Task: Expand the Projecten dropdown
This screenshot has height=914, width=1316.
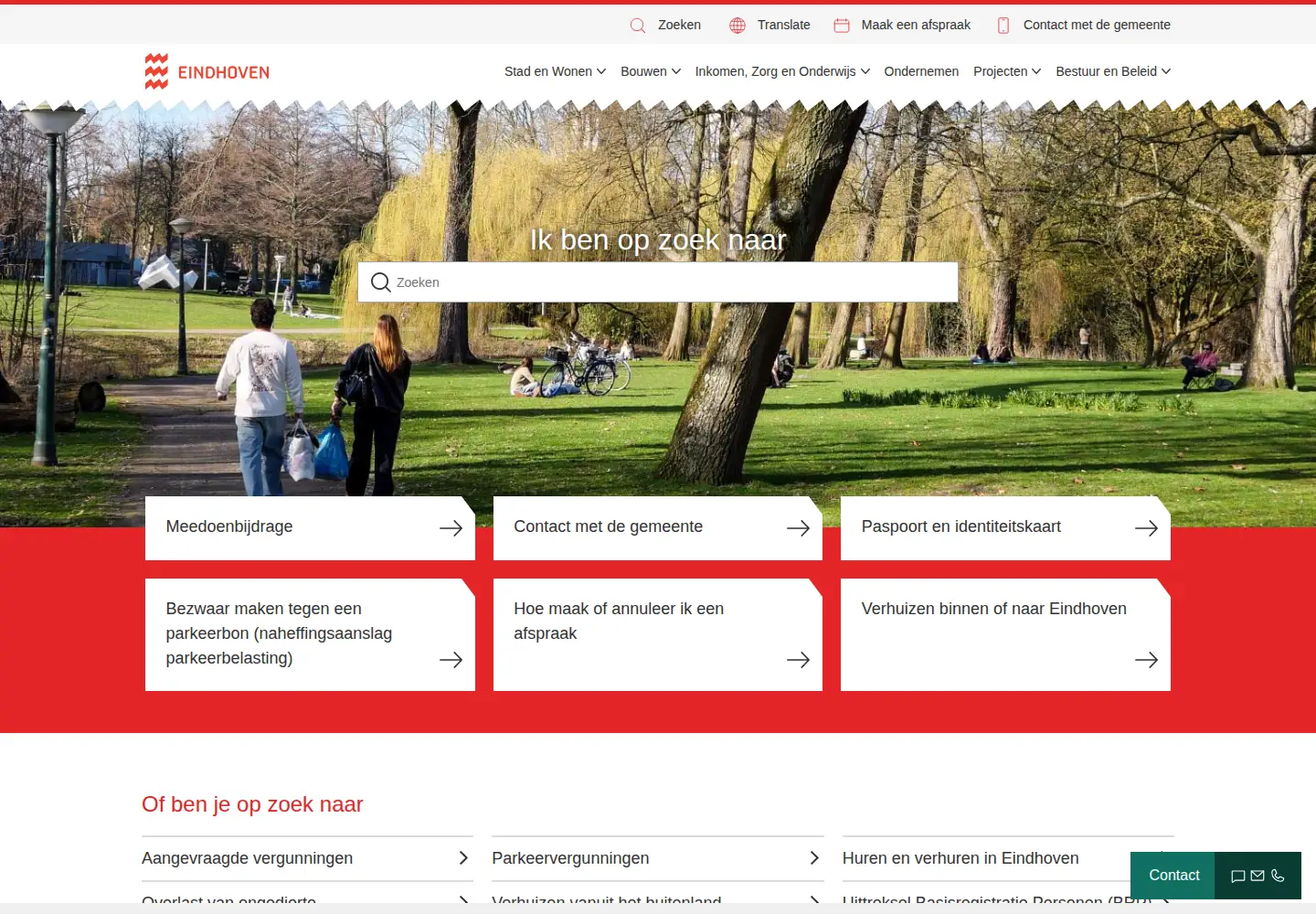Action: click(x=1007, y=71)
